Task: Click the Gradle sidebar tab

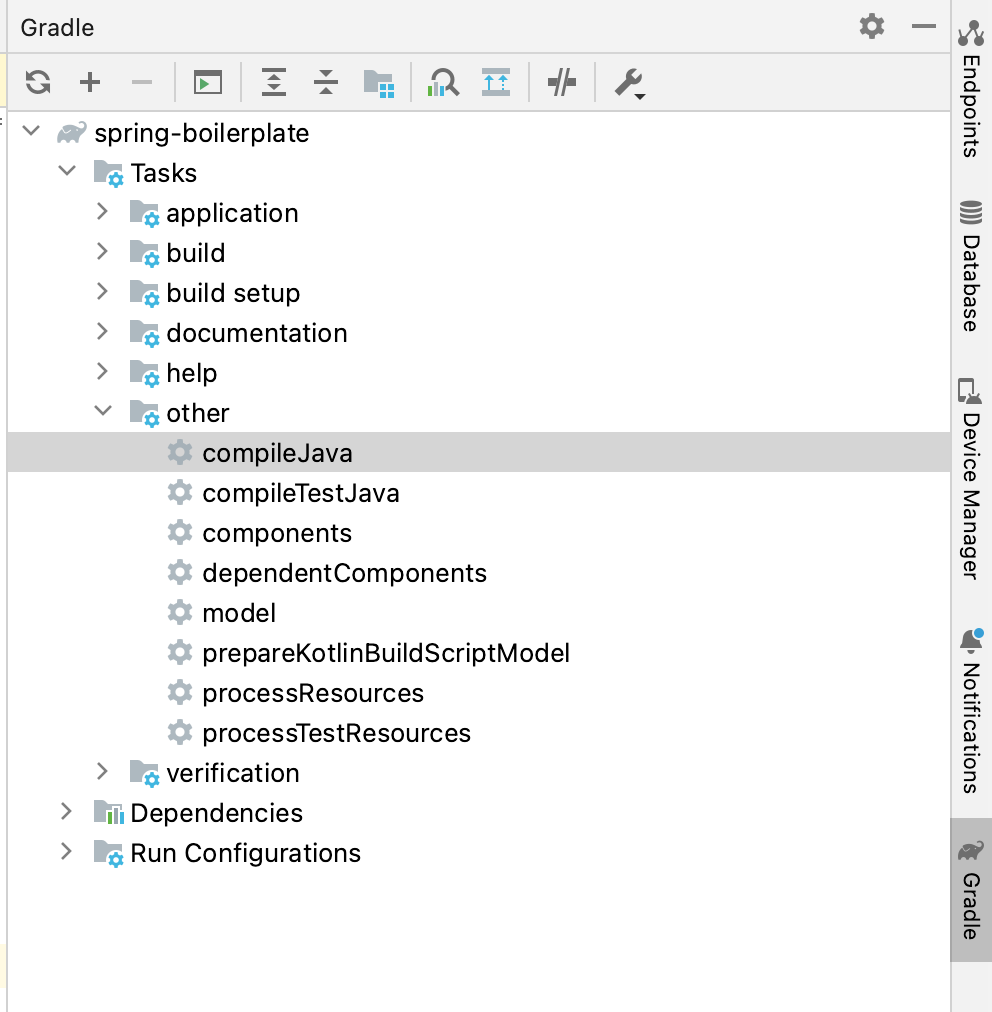Action: 971,890
